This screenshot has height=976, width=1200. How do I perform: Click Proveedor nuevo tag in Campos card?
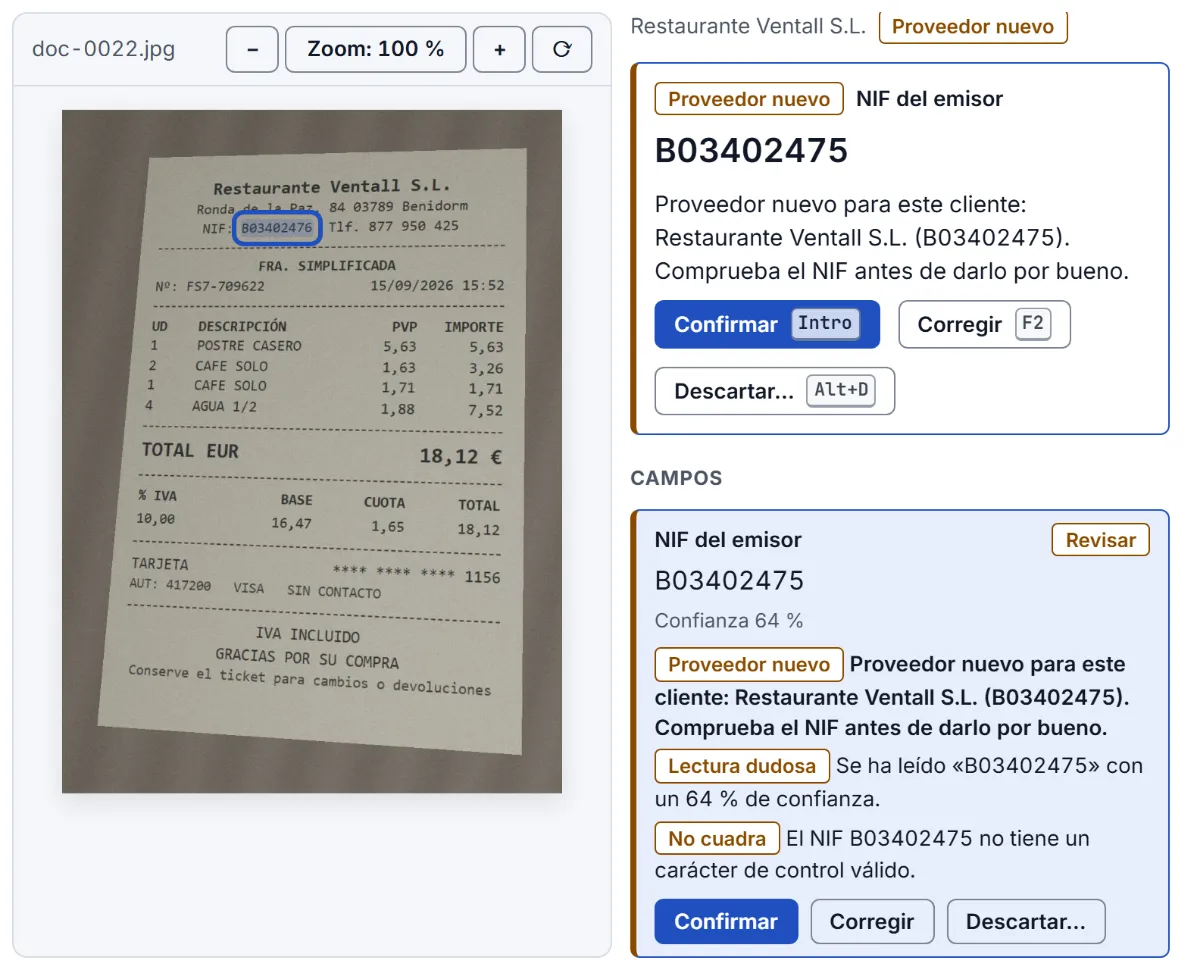click(x=749, y=665)
